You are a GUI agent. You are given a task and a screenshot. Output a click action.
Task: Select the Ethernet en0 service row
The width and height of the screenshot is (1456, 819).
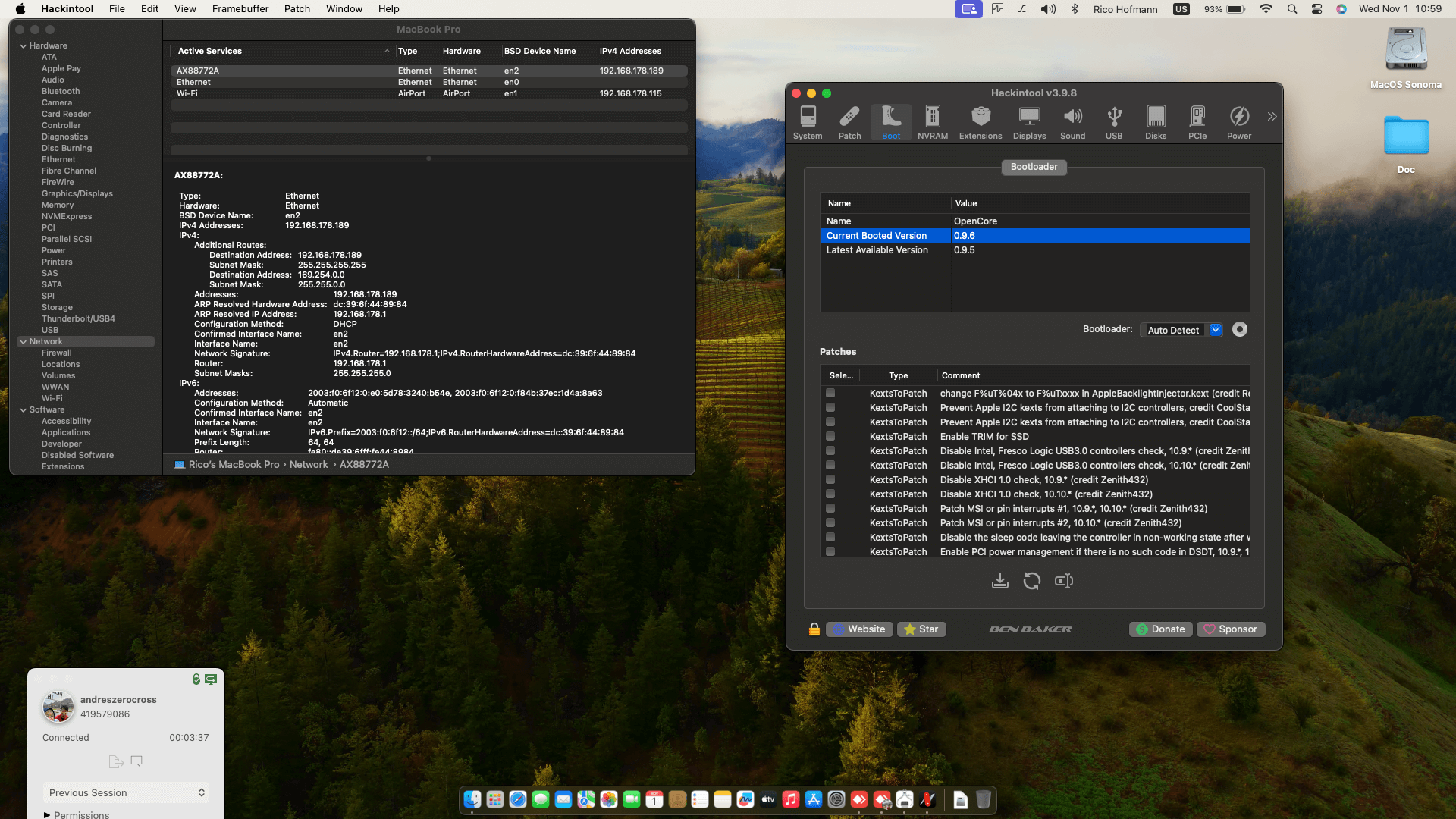pyautogui.click(x=429, y=82)
